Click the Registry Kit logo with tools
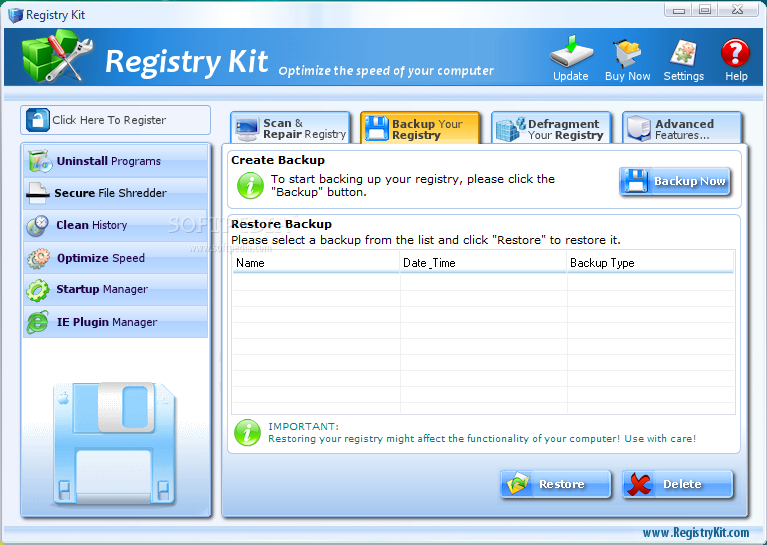The image size is (767, 545). 57,55
